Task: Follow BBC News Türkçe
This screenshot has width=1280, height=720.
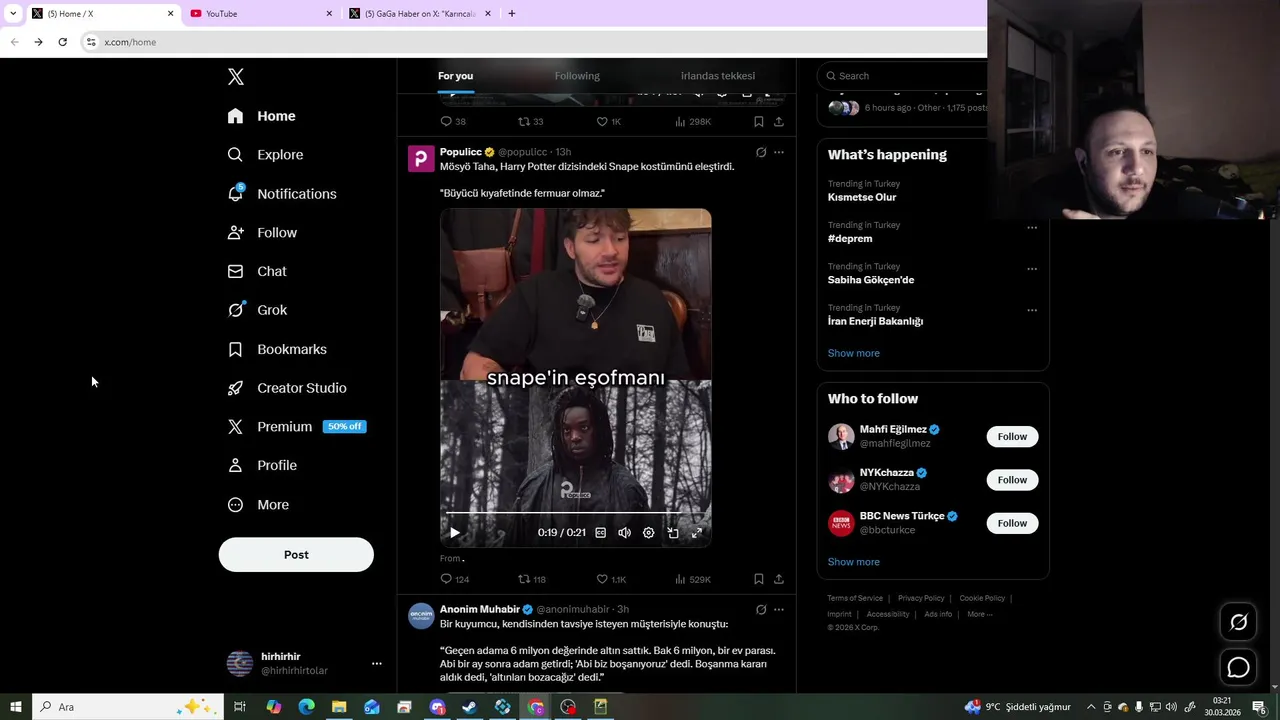Action: (1012, 523)
